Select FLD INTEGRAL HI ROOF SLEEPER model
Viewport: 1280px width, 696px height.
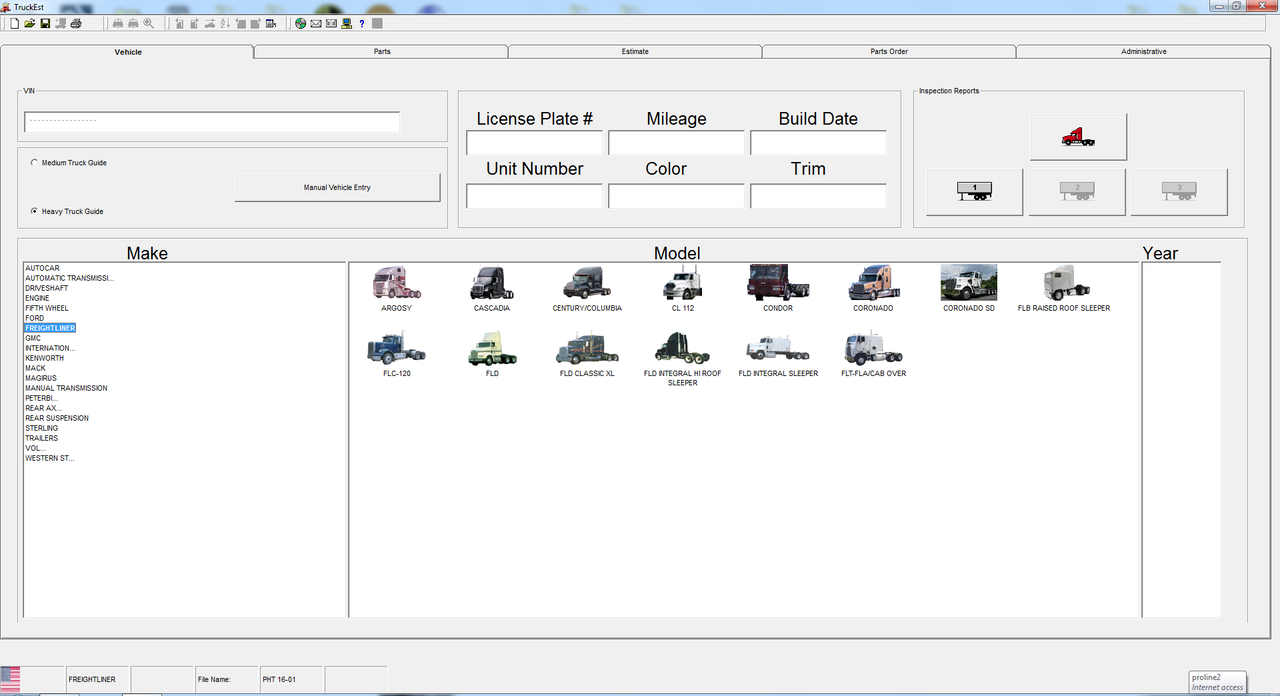[x=682, y=359]
